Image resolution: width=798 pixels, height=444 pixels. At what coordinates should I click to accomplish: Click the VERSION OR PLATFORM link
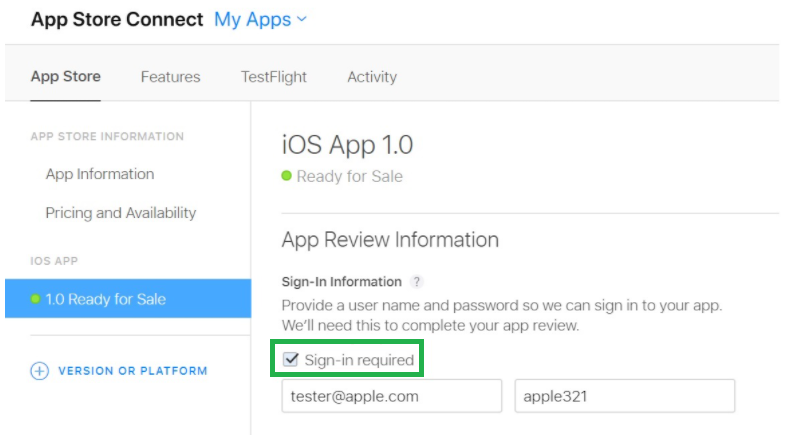pyautogui.click(x=133, y=371)
